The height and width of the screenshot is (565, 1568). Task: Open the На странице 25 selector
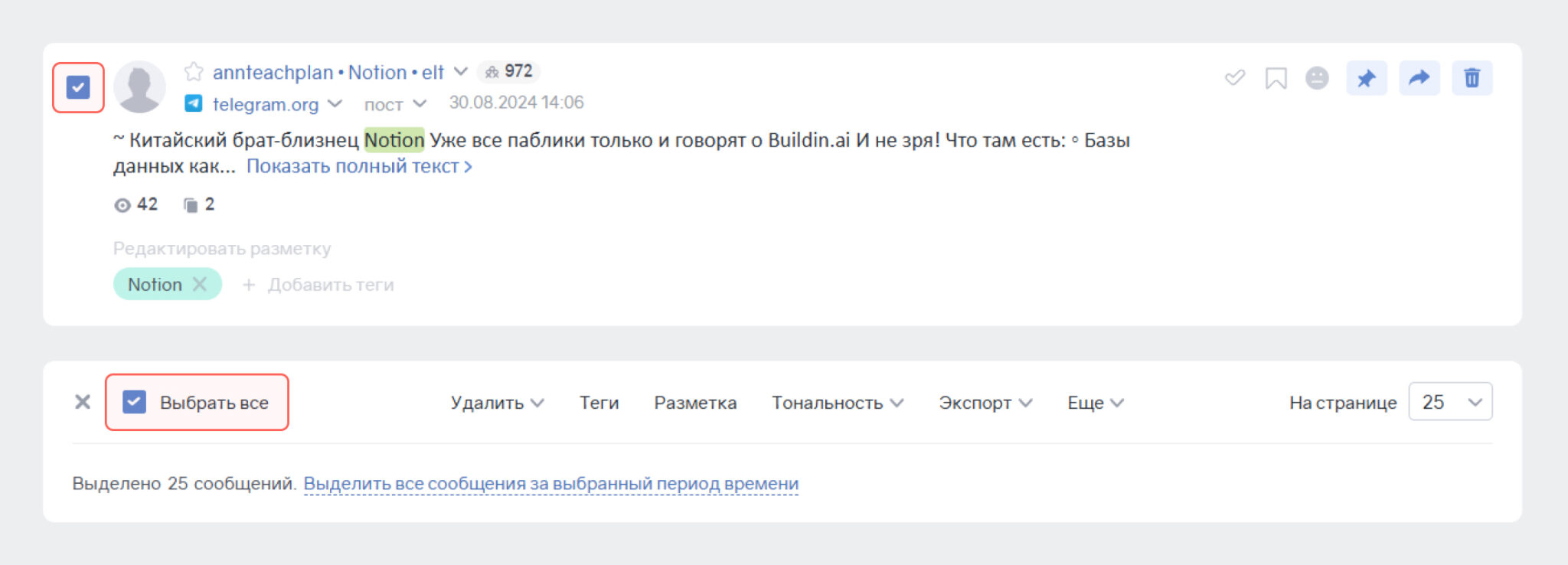pos(1450,402)
